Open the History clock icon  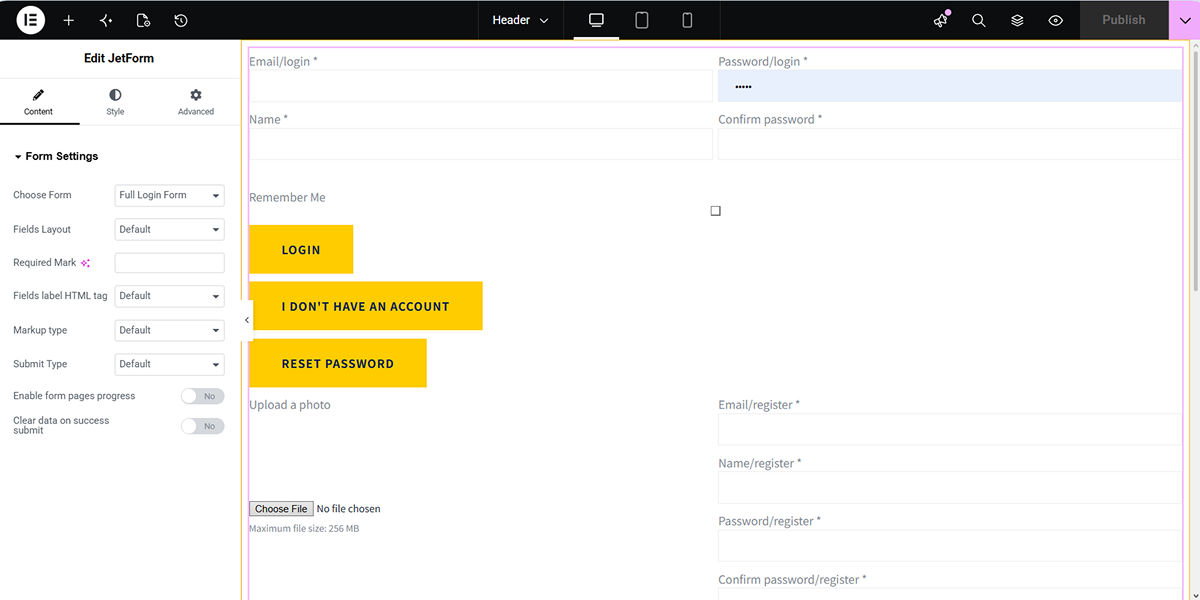point(181,20)
